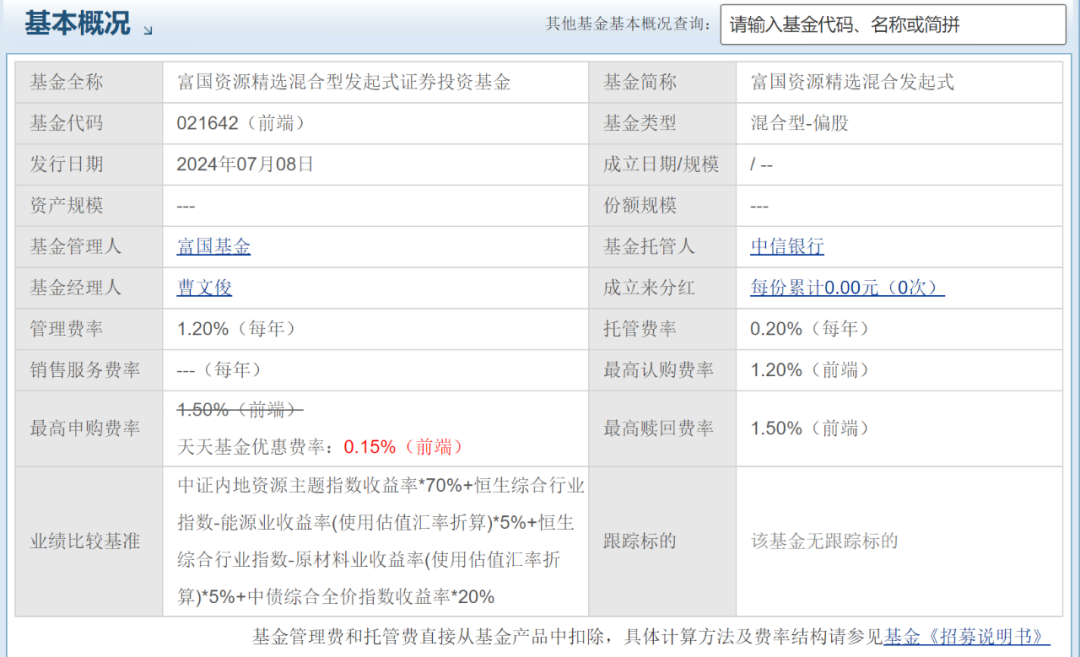Viewport: 1080px width, 657px height.
Task: Click the arrow icon beside 基本概况 heading
Action: pyautogui.click(x=147, y=30)
